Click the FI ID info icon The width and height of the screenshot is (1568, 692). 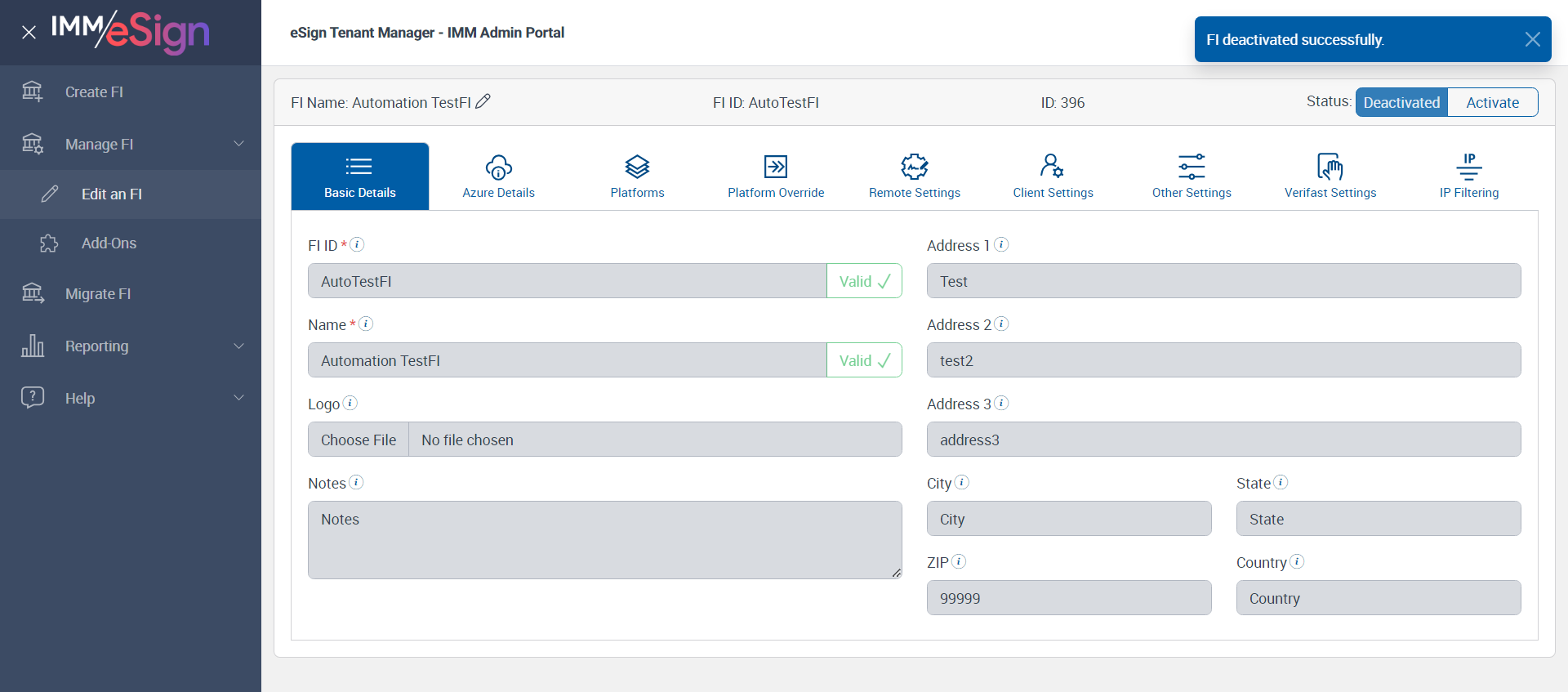click(357, 244)
